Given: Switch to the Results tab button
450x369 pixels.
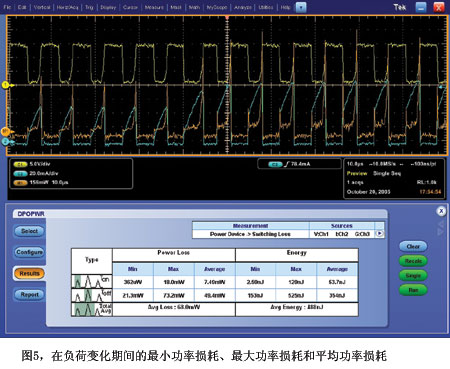Looking at the screenshot, I should 29,274.
